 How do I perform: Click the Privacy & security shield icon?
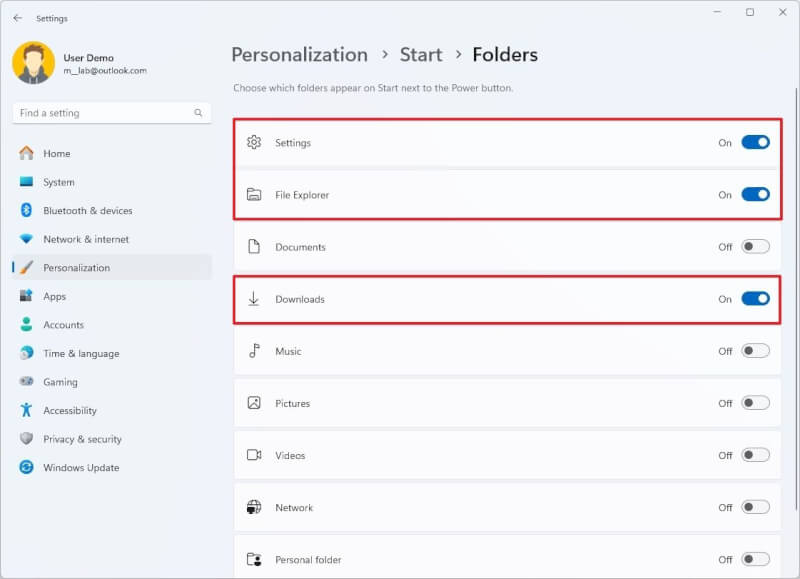26,439
